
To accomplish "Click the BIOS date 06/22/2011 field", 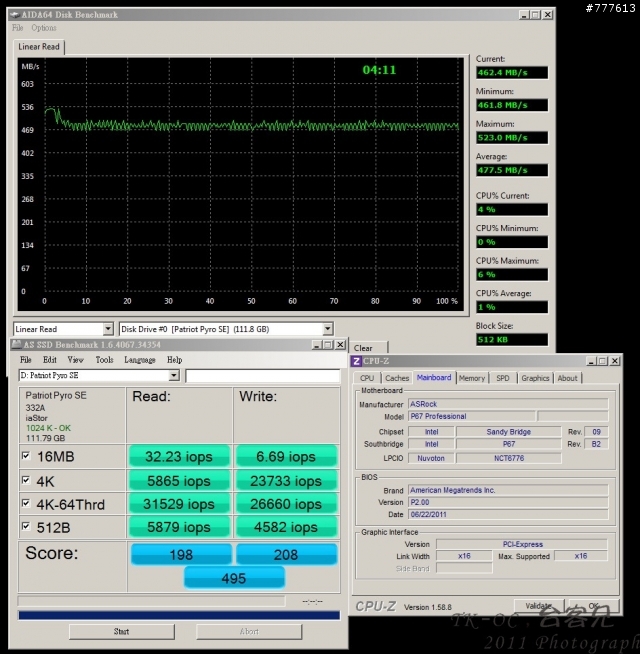I will [x=508, y=515].
